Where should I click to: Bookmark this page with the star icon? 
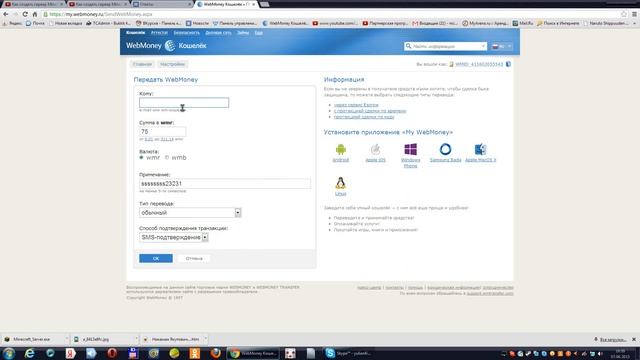(624, 14)
